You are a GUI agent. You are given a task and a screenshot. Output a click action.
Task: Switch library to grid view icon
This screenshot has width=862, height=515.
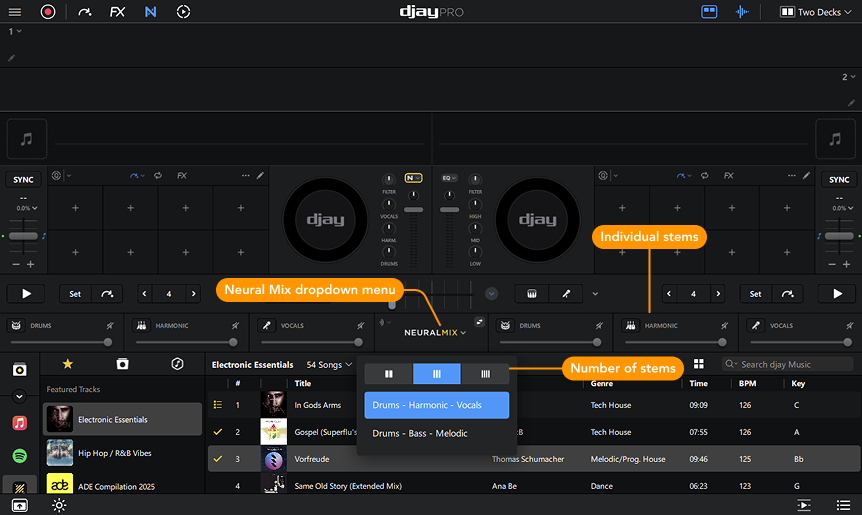point(699,364)
